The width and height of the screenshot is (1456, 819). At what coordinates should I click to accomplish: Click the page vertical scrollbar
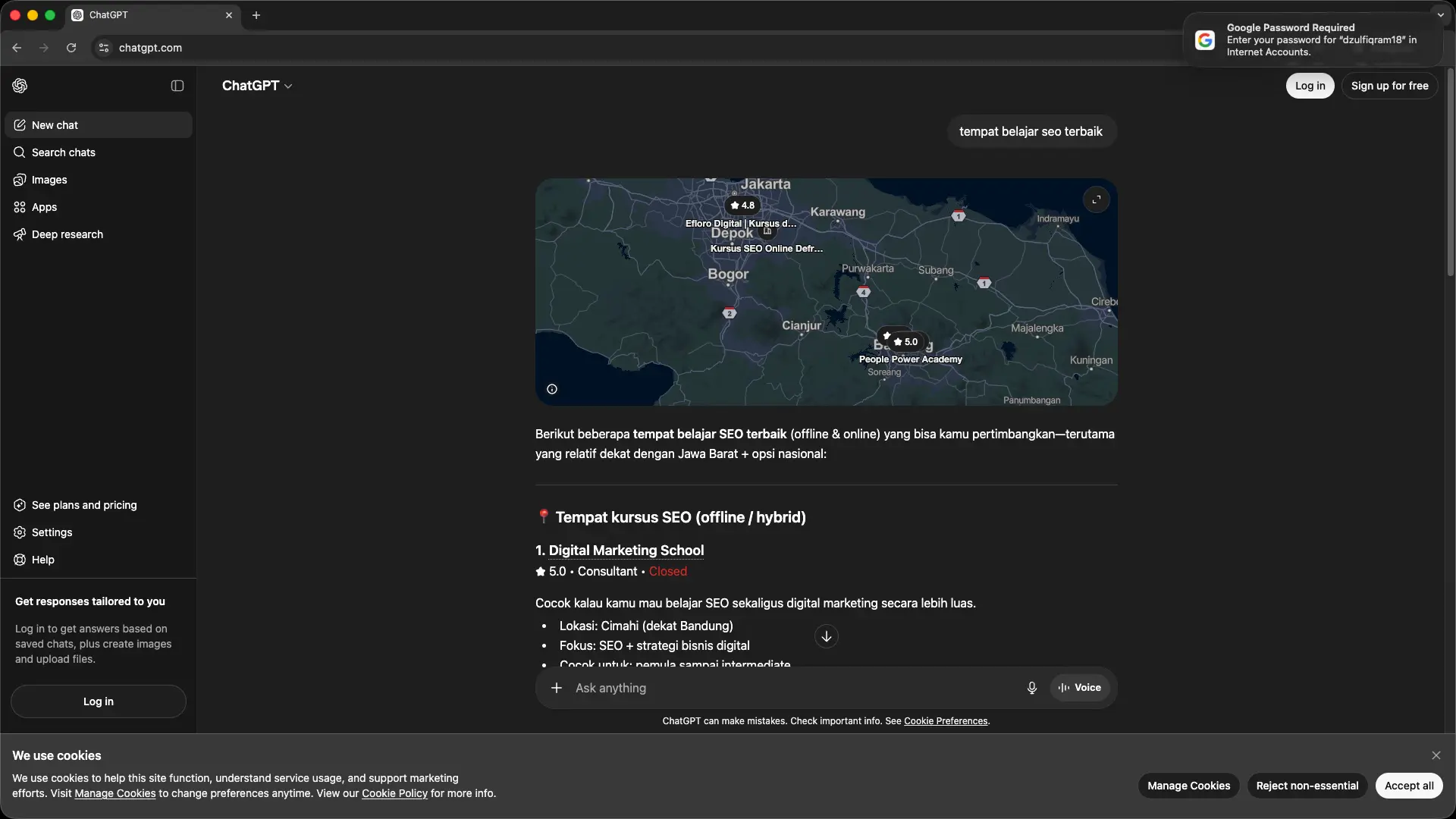point(1451,172)
